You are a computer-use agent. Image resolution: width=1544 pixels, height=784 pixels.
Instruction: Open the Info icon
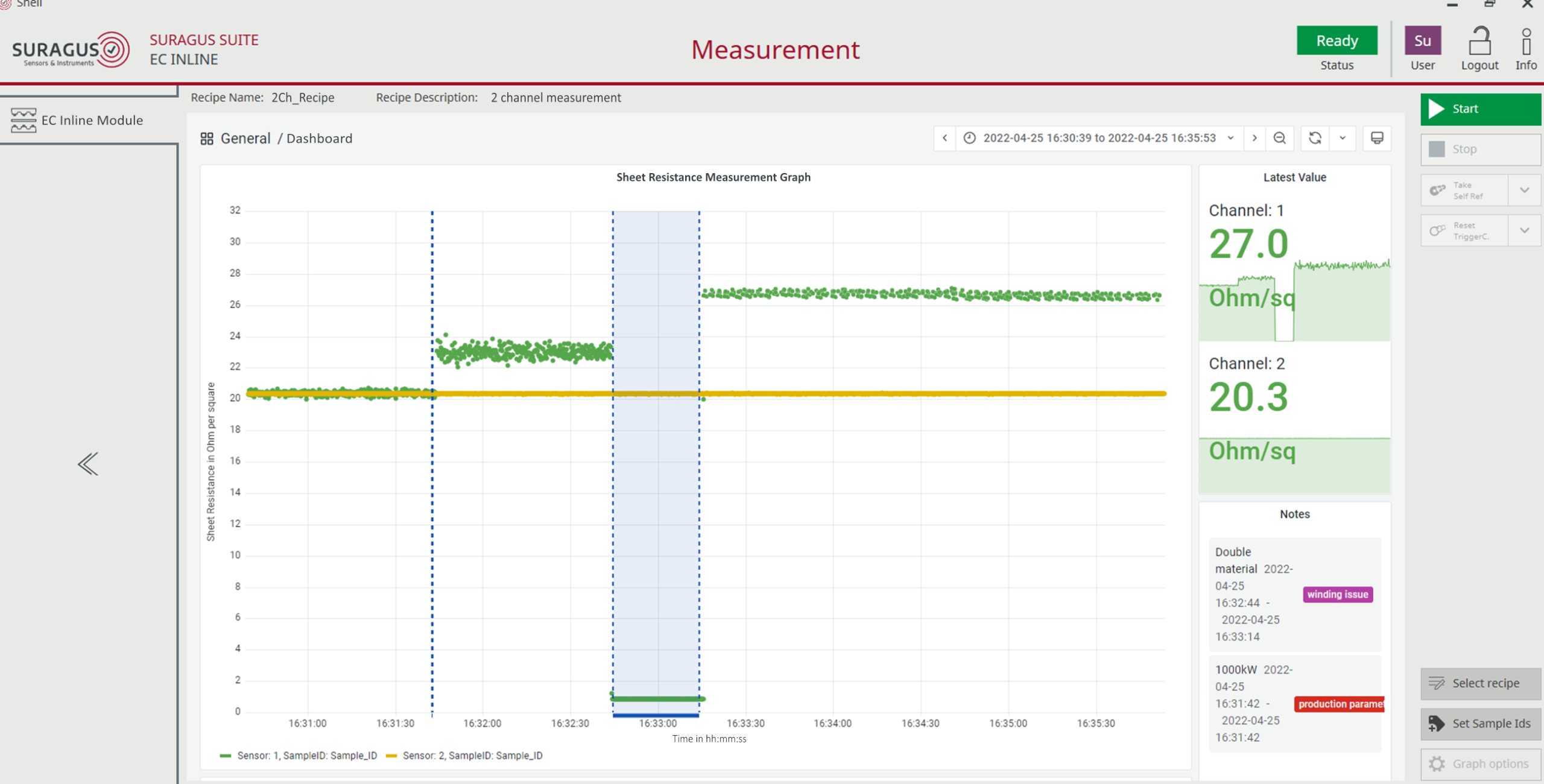1526,42
